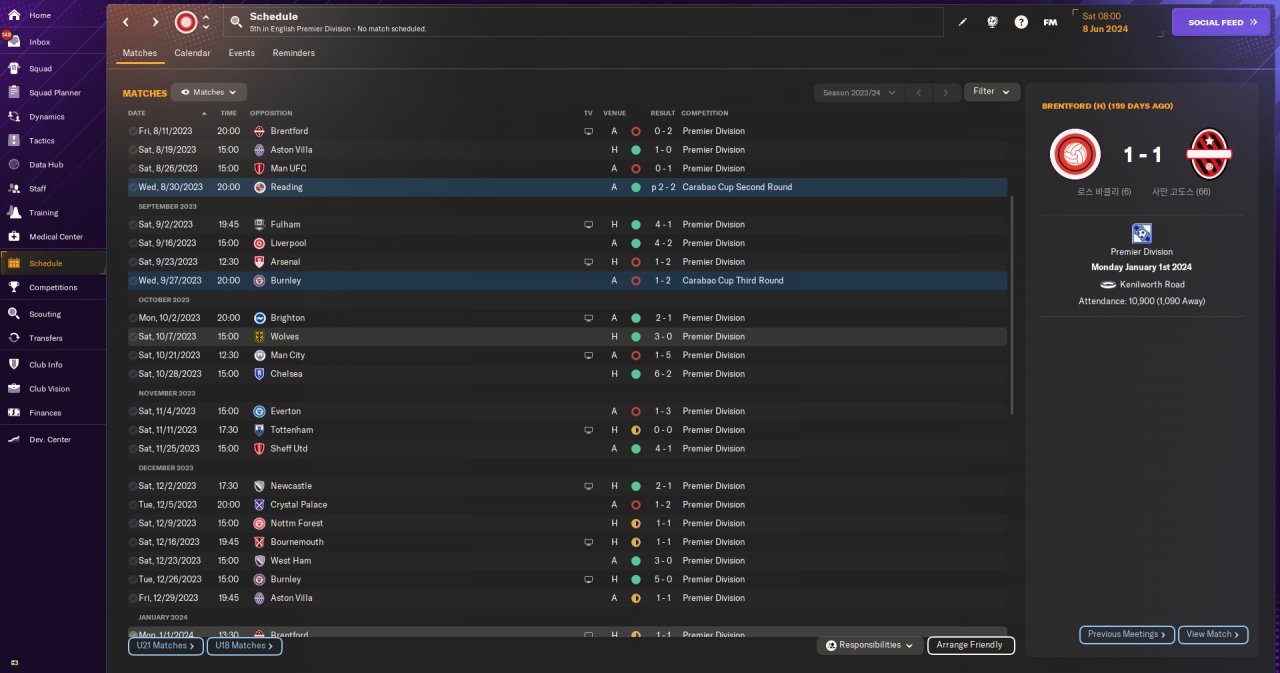This screenshot has width=1280, height=673.
Task: Open Club Vision icon
Action: pos(14,388)
